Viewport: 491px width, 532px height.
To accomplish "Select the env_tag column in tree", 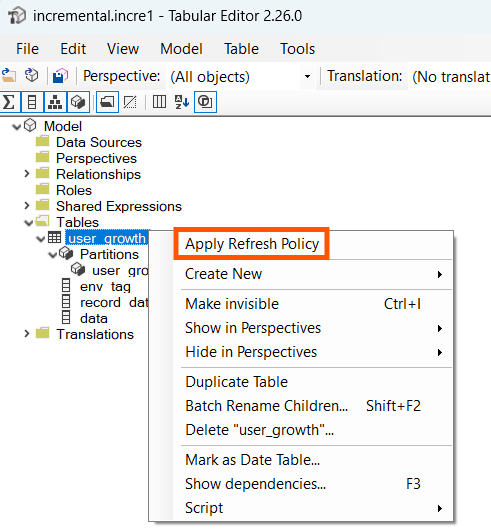I will click(105, 287).
